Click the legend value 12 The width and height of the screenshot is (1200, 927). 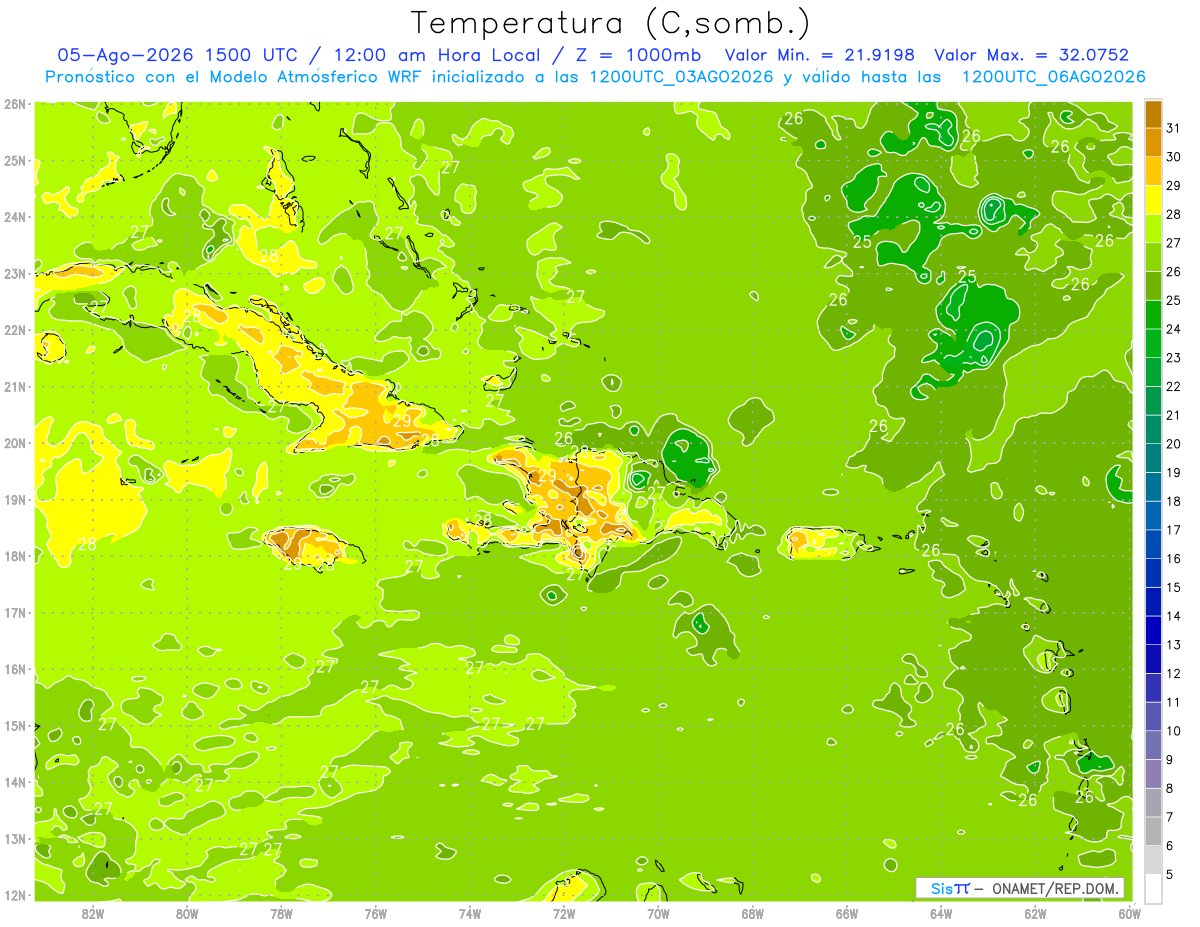coord(1173,673)
